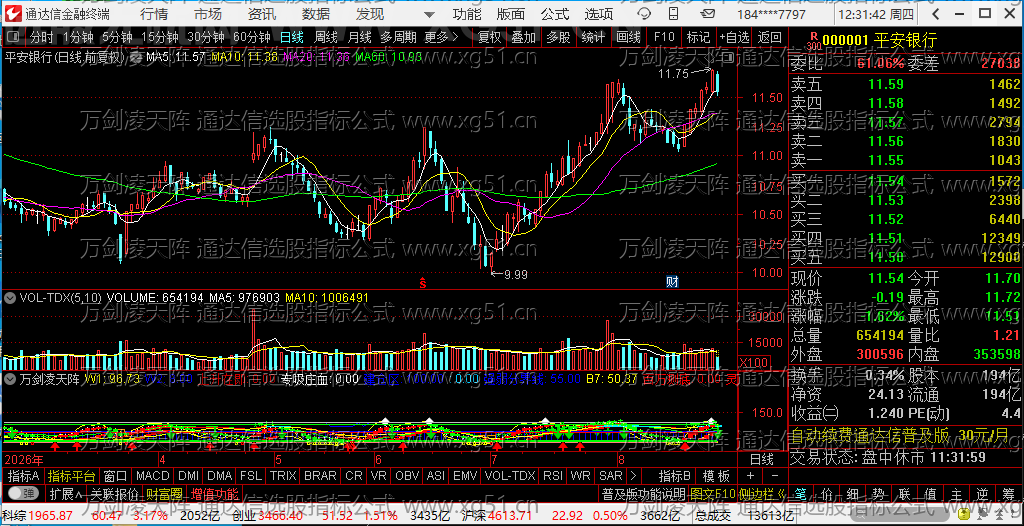Add stock via +自选
Image resolution: width=1024 pixels, height=526 pixels.
coord(735,37)
